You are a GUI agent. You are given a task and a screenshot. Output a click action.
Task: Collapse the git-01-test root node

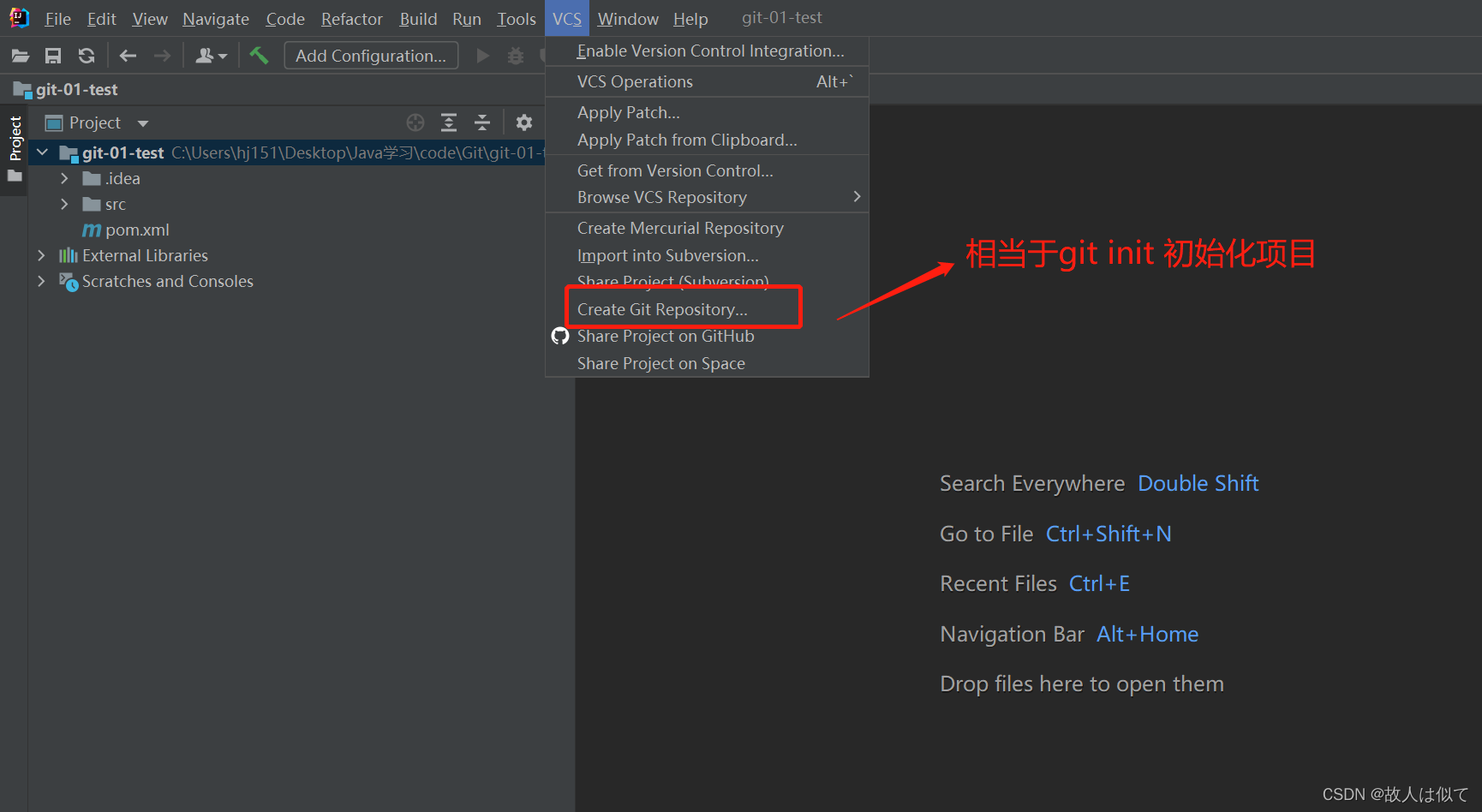pyautogui.click(x=42, y=152)
